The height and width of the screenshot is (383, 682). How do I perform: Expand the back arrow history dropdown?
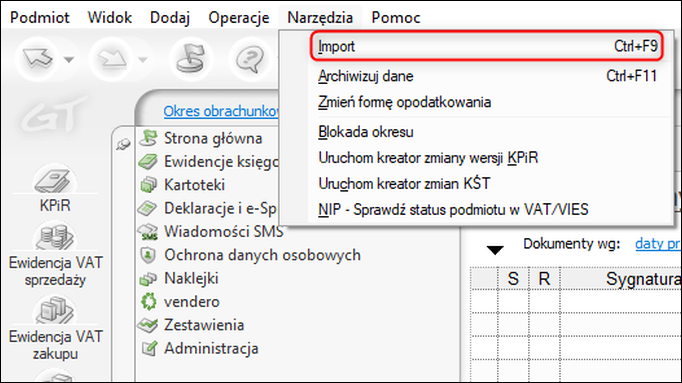[69, 60]
